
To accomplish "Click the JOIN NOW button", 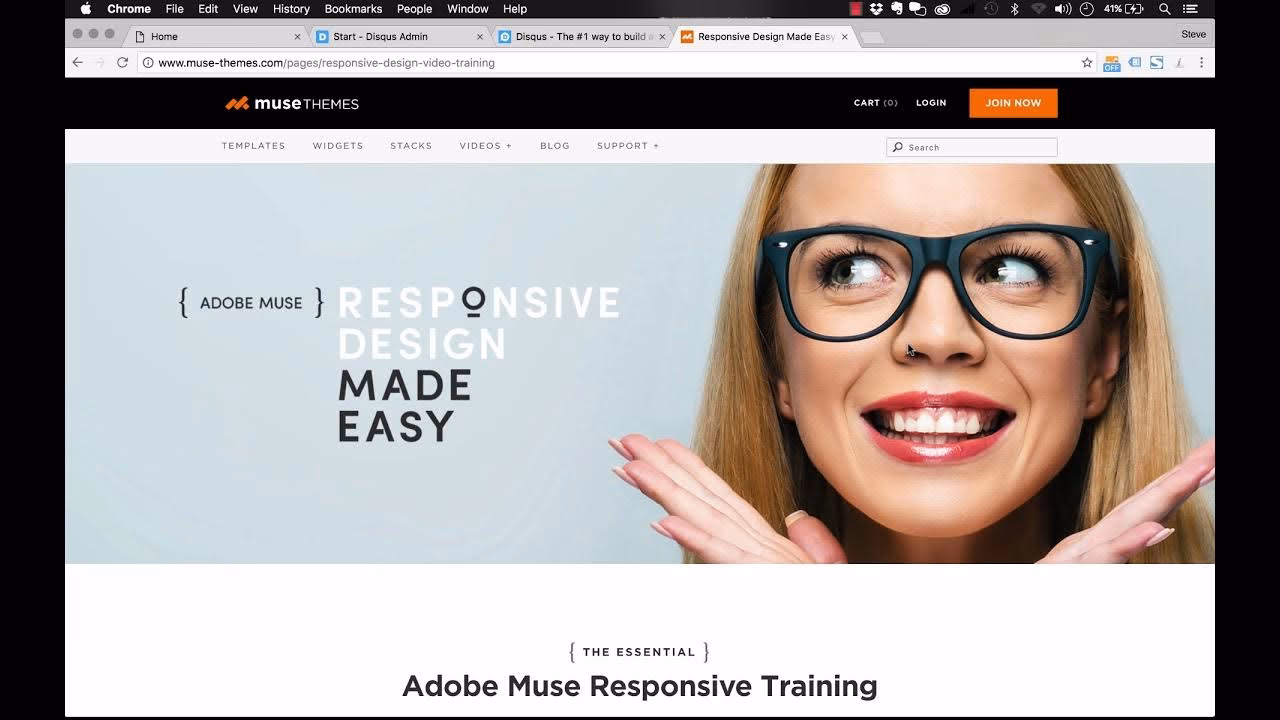I will [1013, 103].
